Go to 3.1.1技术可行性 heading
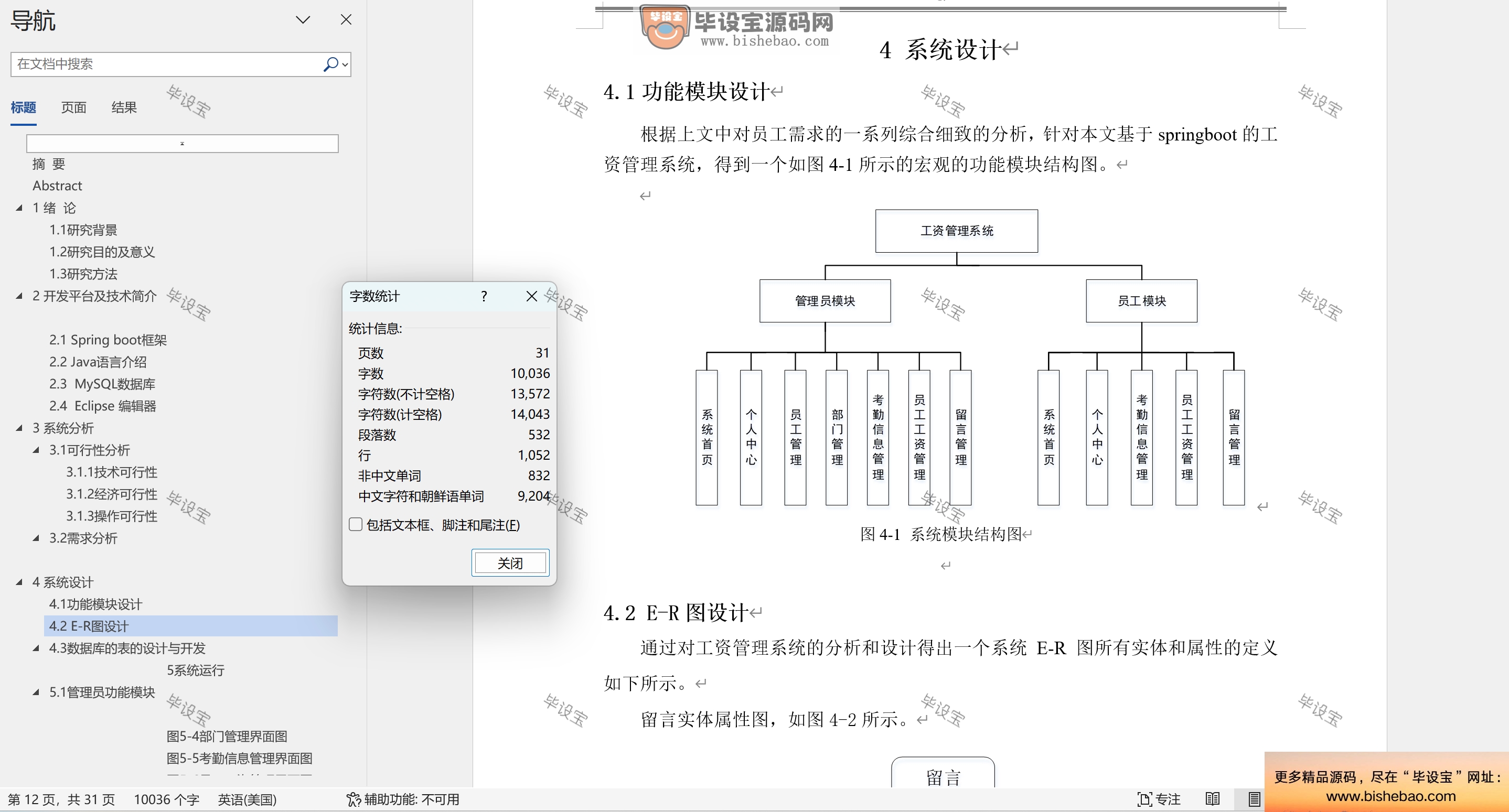The image size is (1509, 812). tap(111, 472)
